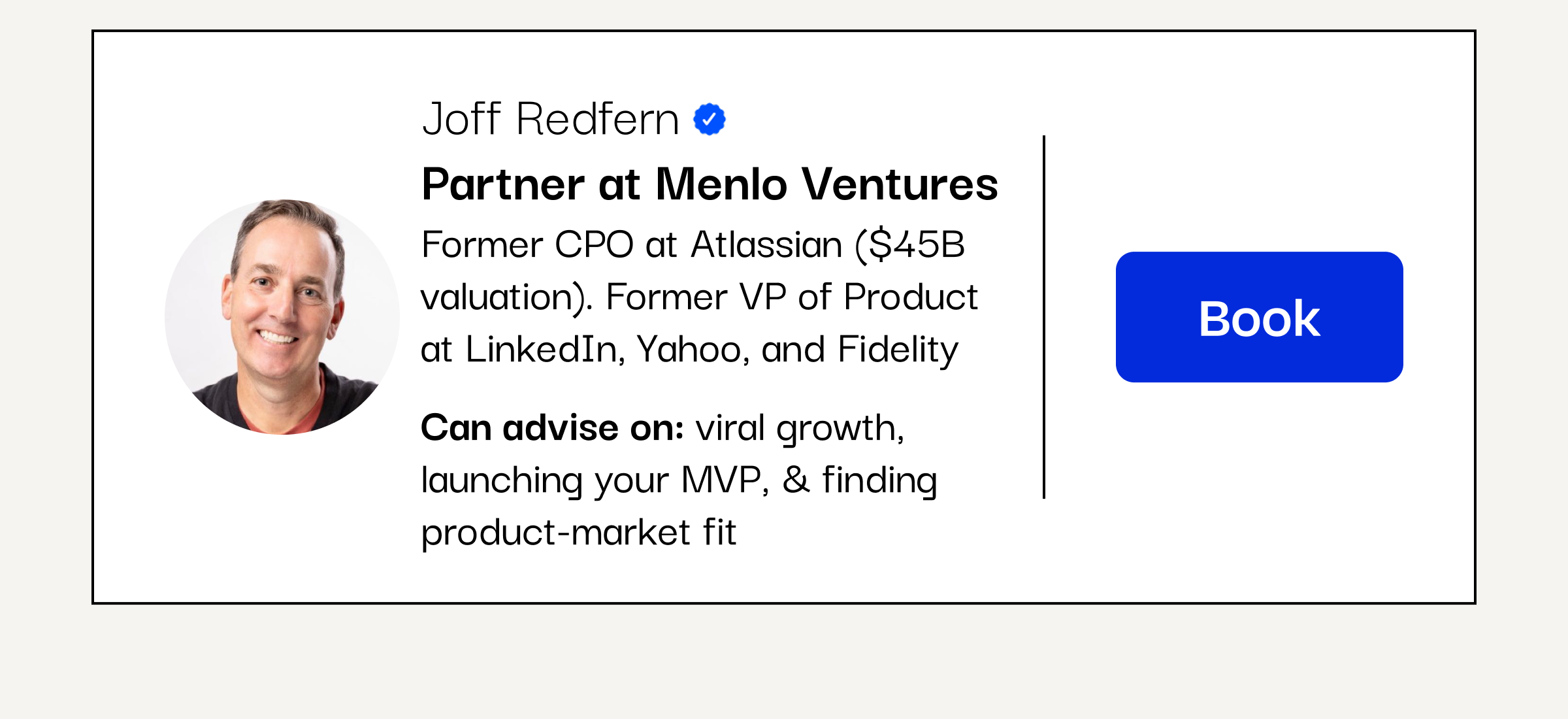Viewport: 1568px width, 719px height.
Task: Click the Partner at Menlo Ventures heading
Action: 710,184
